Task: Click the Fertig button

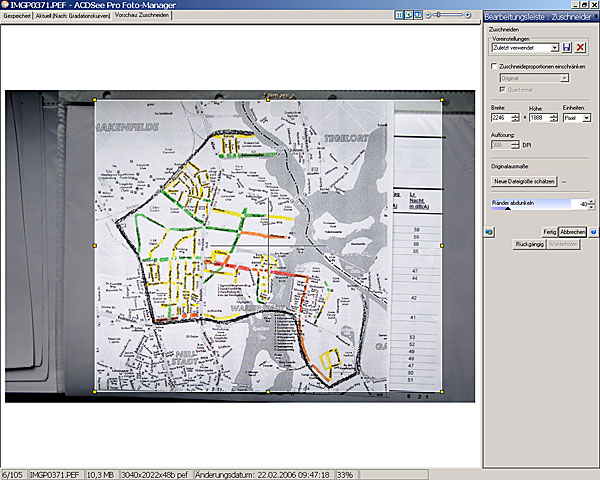Action: [549, 231]
